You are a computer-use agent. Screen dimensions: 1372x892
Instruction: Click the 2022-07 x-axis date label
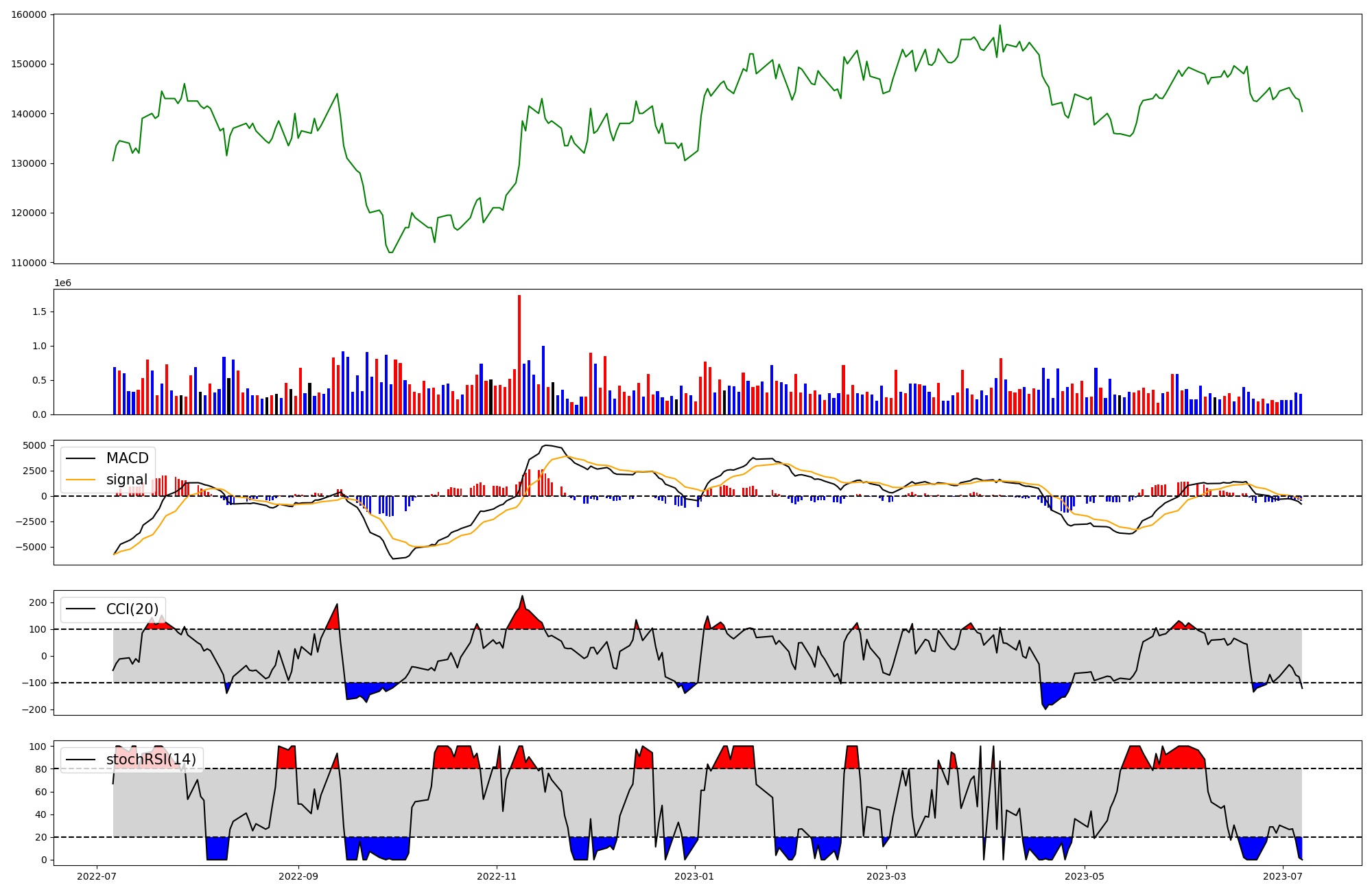click(x=96, y=876)
